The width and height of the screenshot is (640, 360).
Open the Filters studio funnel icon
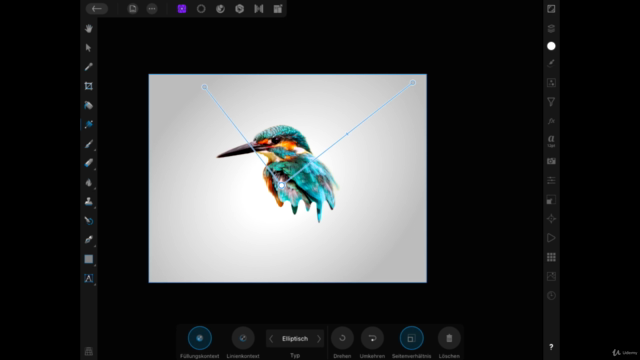point(551,102)
